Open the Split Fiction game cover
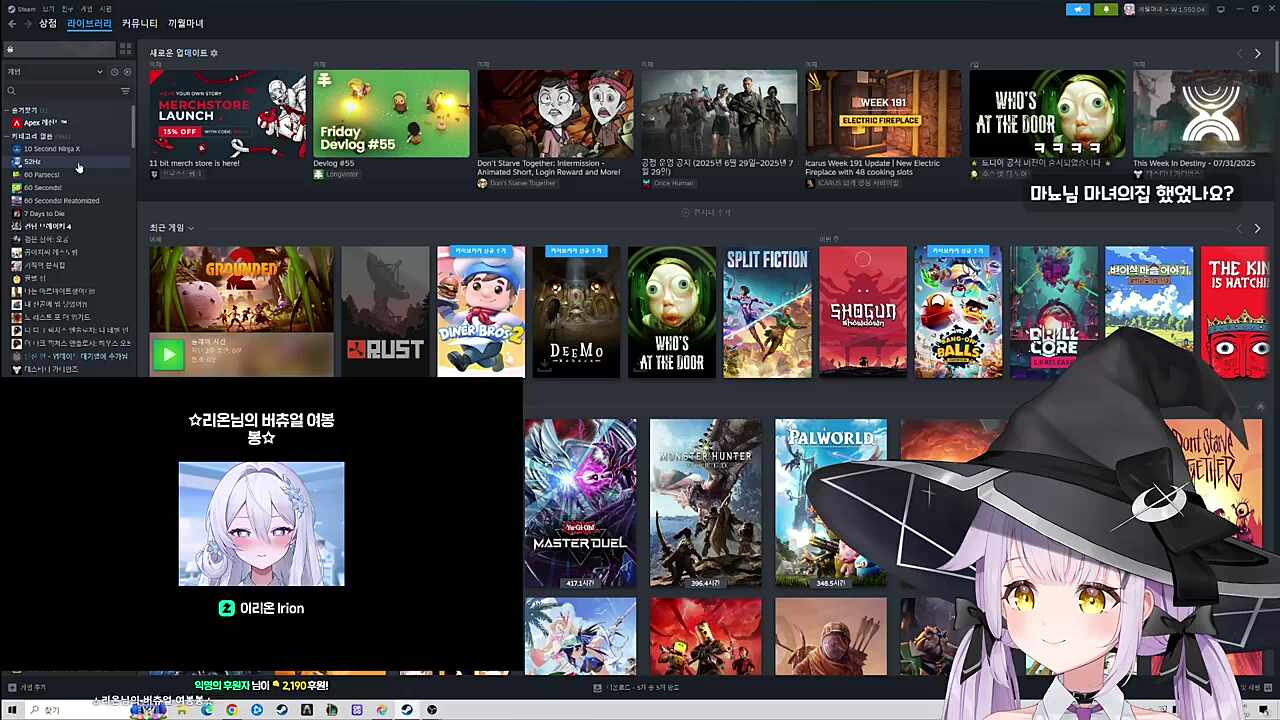Viewport: 1280px width, 720px height. click(x=767, y=312)
